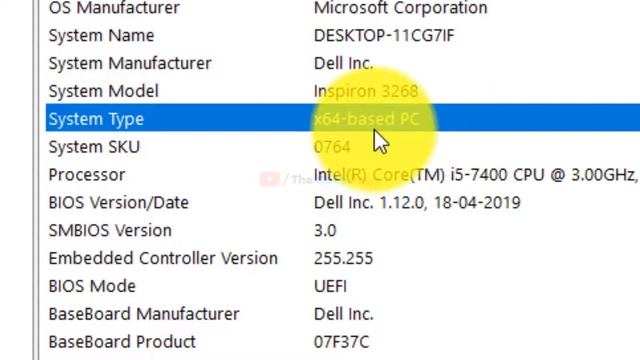Select the System SKU row
Viewport: 640px width, 360px height.
[343, 147]
